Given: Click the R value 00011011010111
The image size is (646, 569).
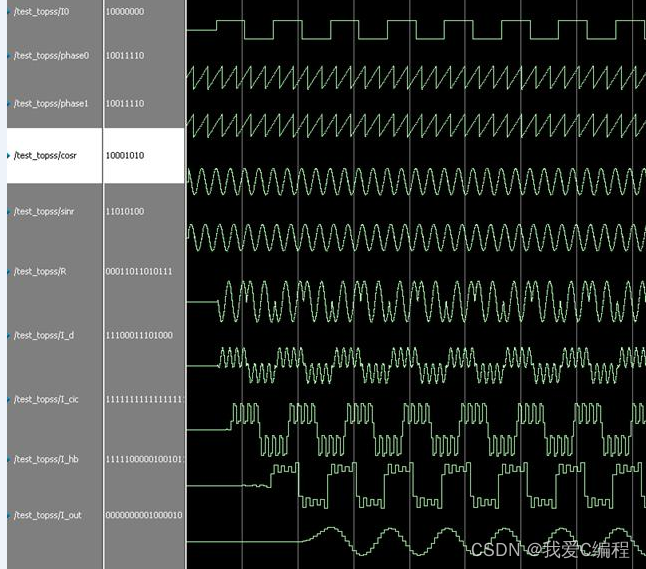Looking at the screenshot, I should pos(139,272).
